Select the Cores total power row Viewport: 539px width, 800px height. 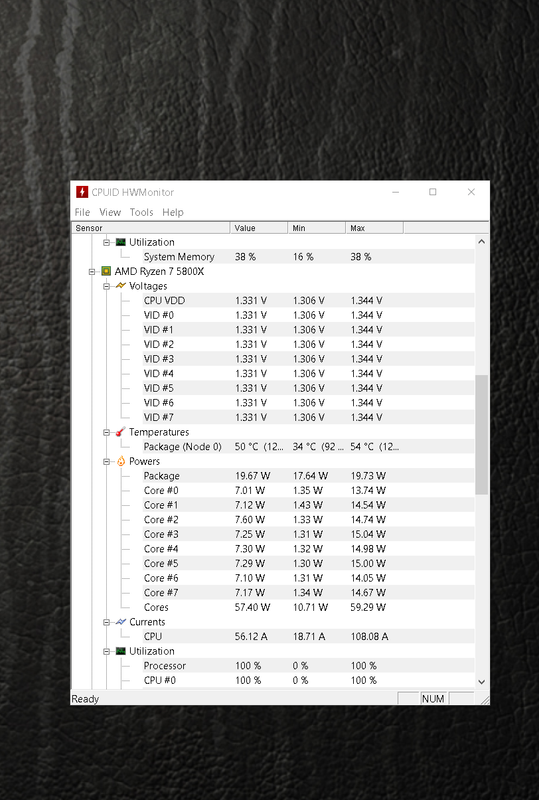tap(308, 608)
